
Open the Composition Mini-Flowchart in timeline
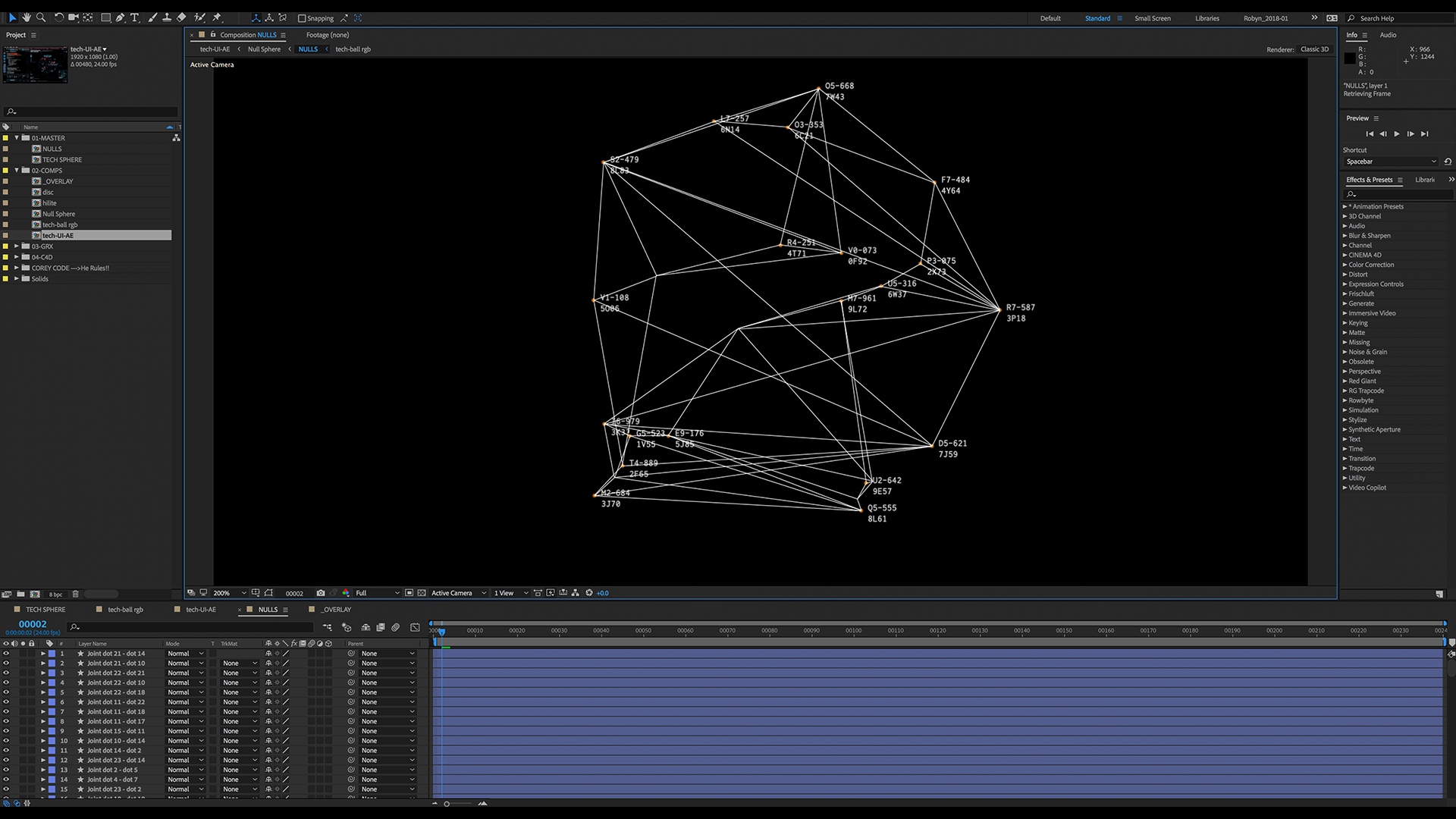click(x=328, y=627)
